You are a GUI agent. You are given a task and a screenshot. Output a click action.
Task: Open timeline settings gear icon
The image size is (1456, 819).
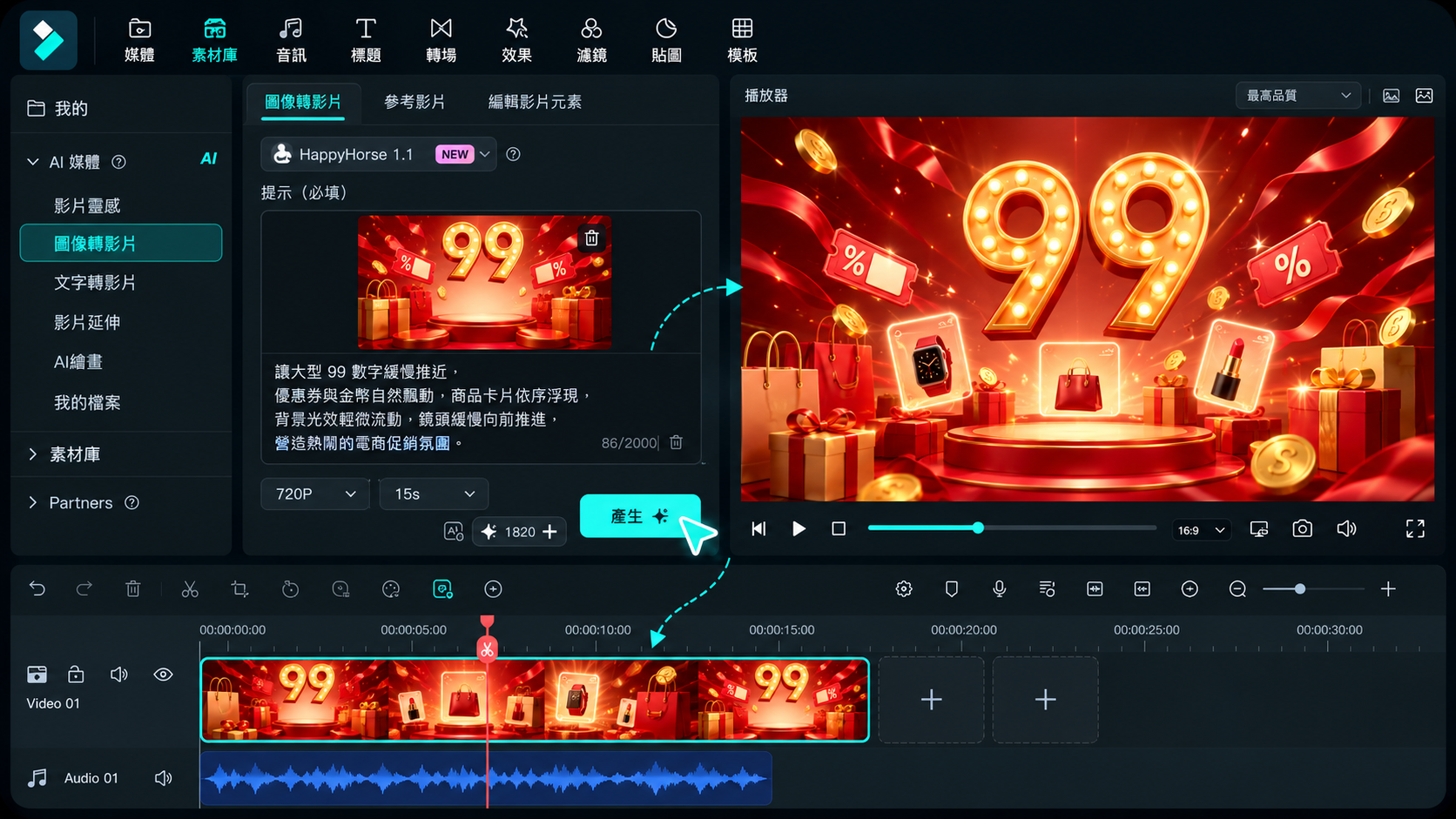point(904,589)
